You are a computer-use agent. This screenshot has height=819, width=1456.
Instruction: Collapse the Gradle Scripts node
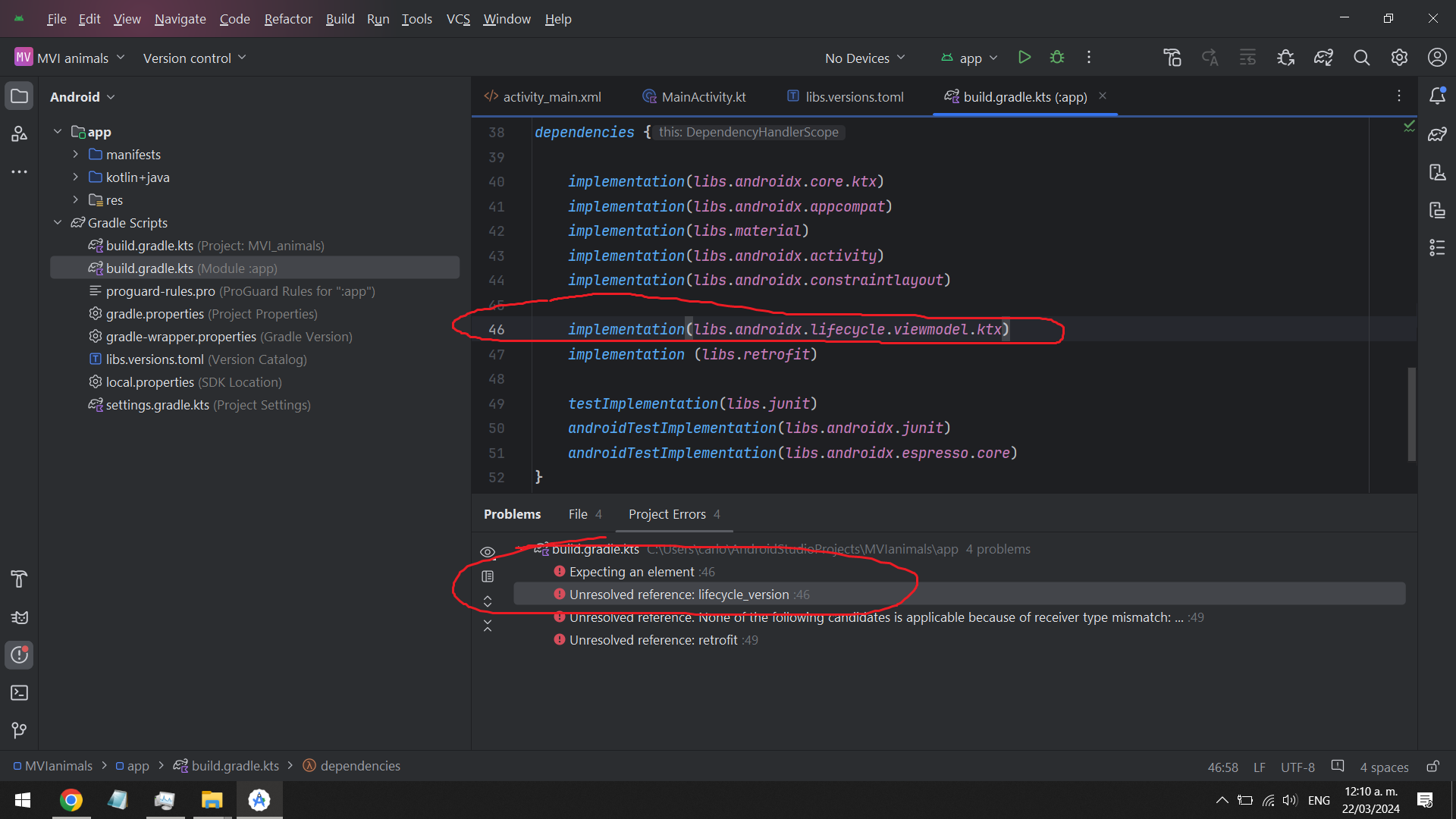[x=58, y=223]
